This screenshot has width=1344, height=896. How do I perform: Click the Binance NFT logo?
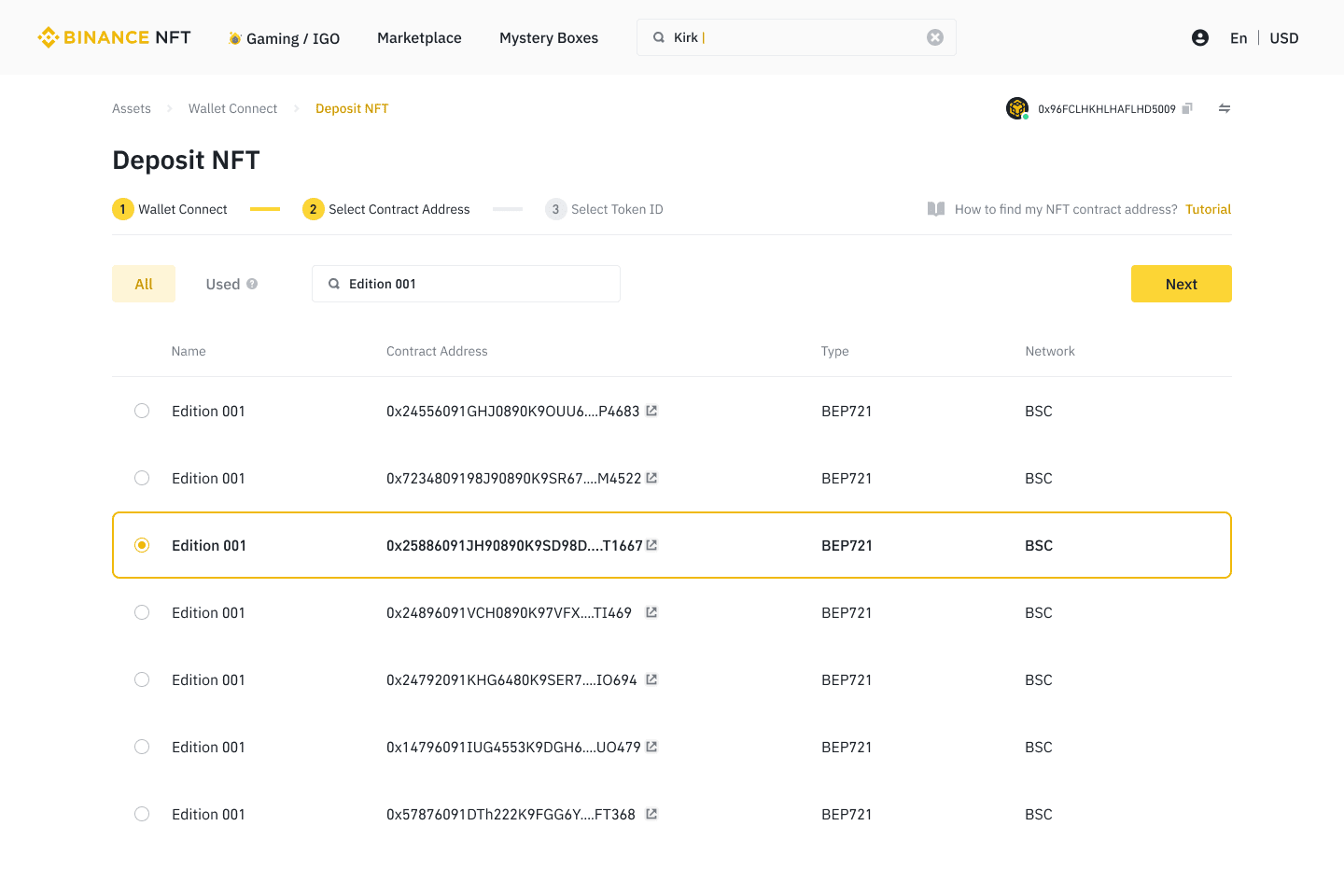coord(114,37)
